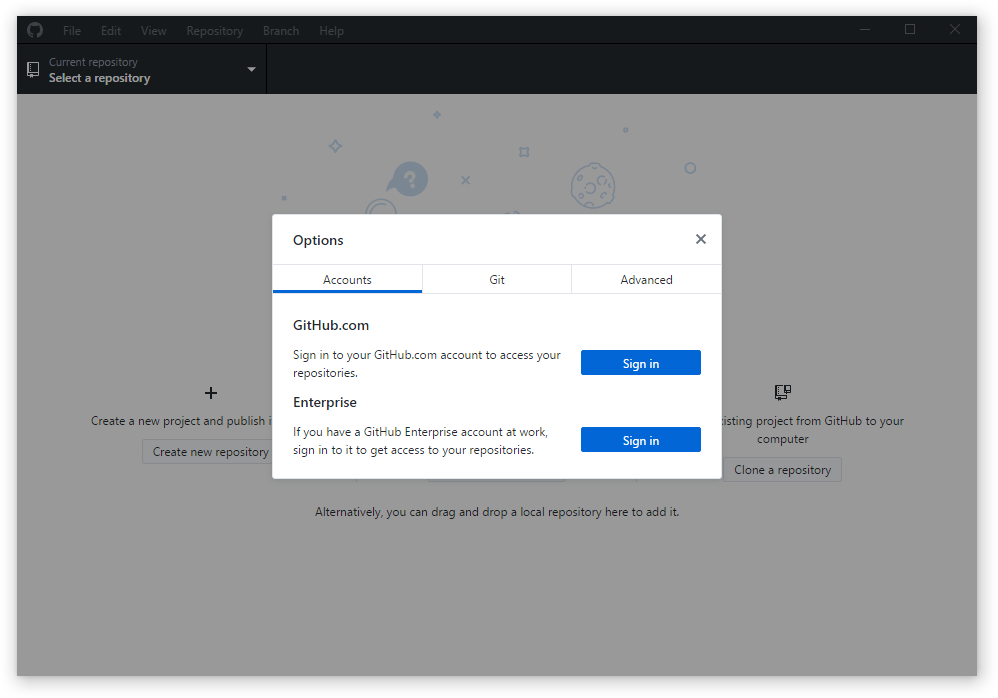Click the Clone a repository button
This screenshot has width=998, height=698.
click(782, 470)
